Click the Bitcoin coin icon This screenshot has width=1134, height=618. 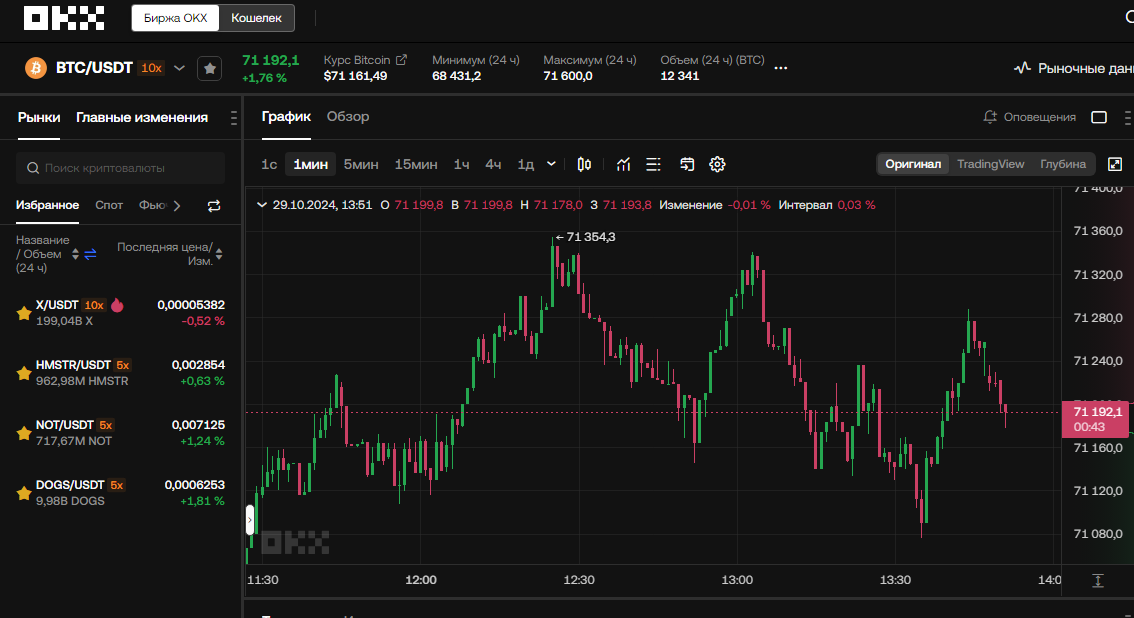pyautogui.click(x=35, y=68)
